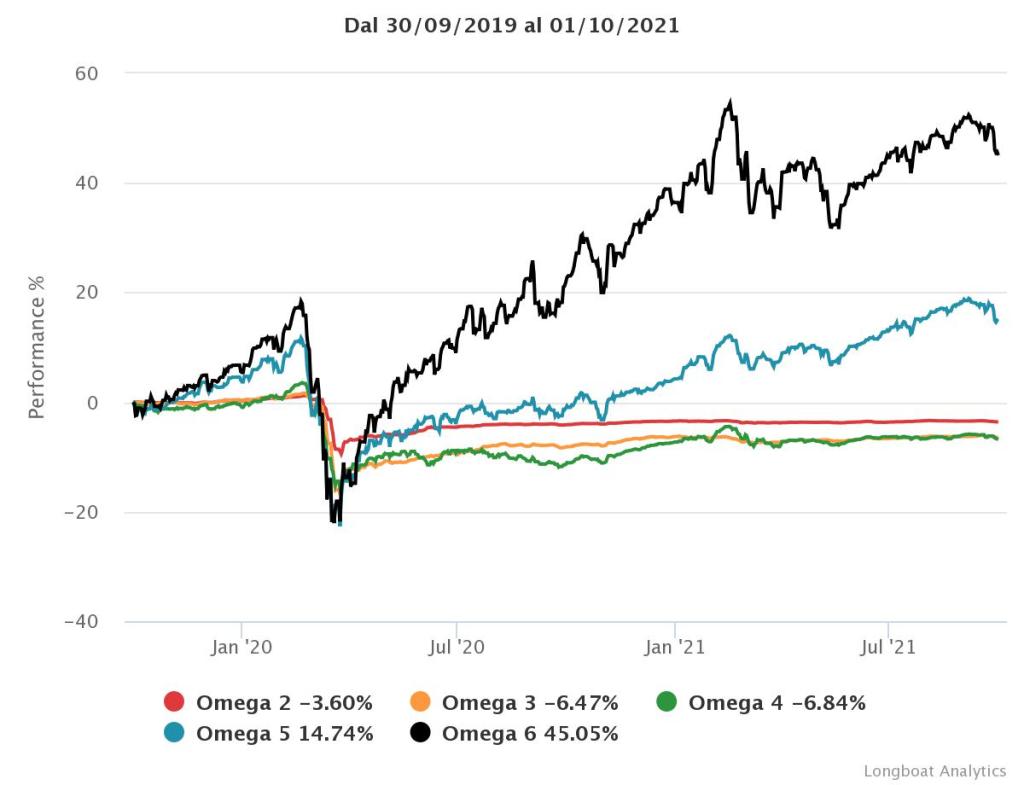Image resolution: width=1024 pixels, height=785 pixels.
Task: Open the Longboat Analytics credit link
Action: (934, 771)
